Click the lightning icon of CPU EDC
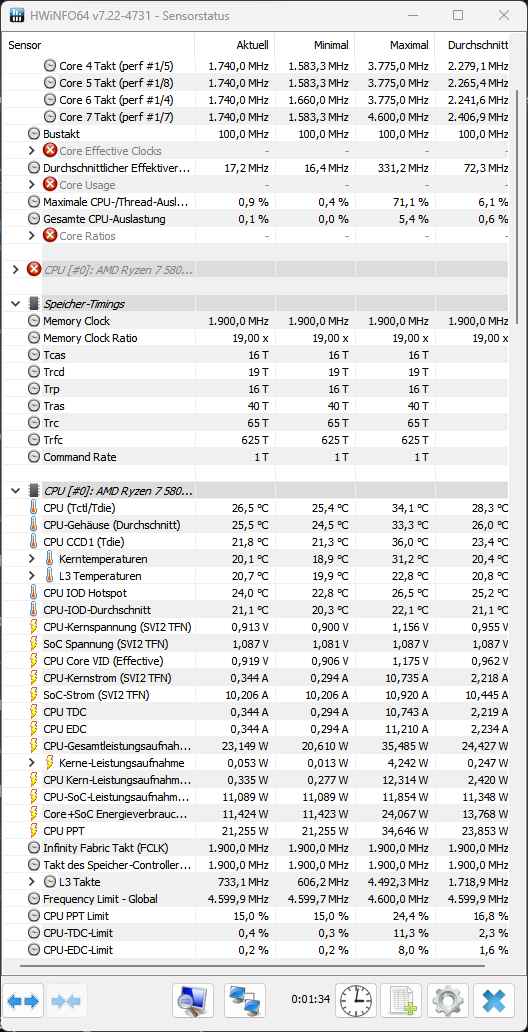This screenshot has width=528, height=1032. coord(34,729)
